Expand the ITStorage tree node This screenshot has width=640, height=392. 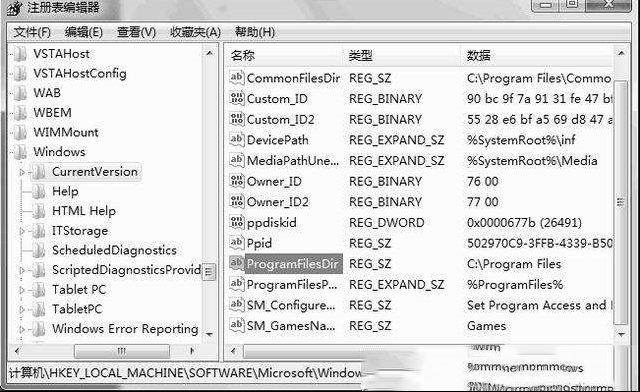coord(22,231)
